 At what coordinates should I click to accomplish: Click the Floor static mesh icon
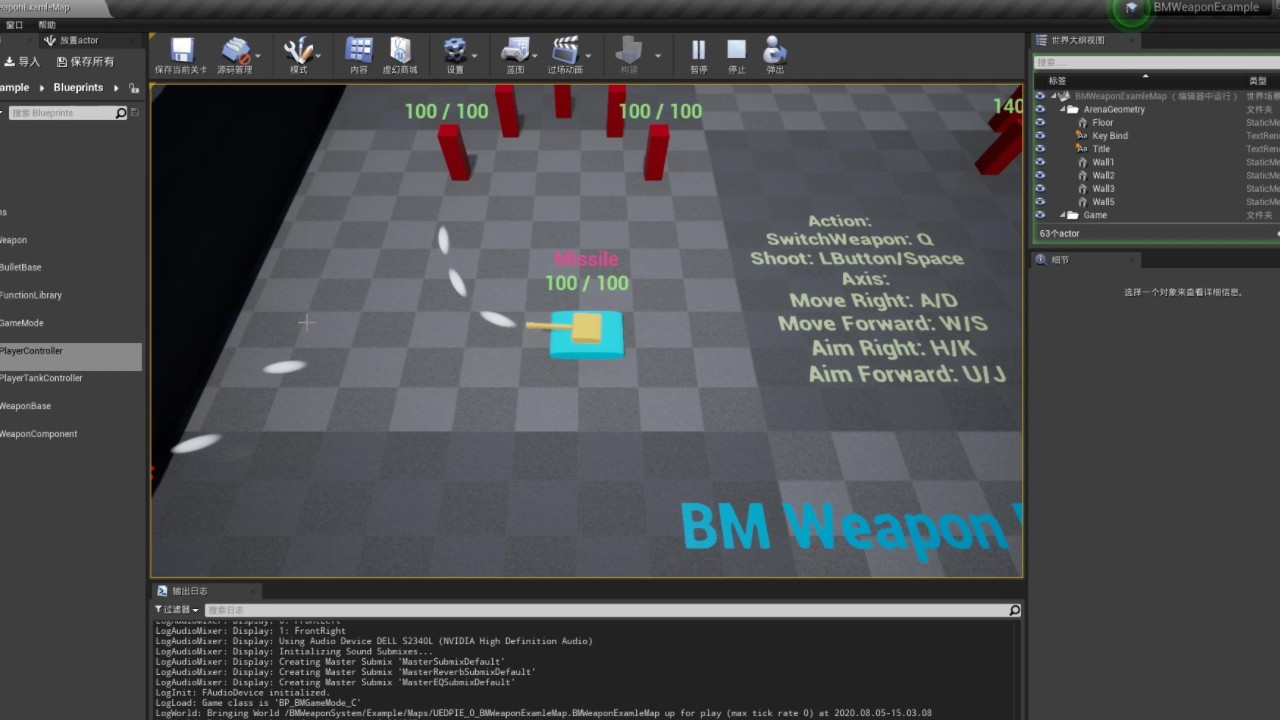pyautogui.click(x=1082, y=123)
